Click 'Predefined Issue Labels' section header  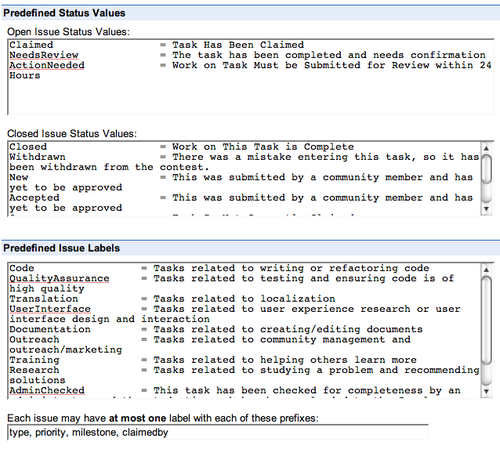[x=62, y=248]
